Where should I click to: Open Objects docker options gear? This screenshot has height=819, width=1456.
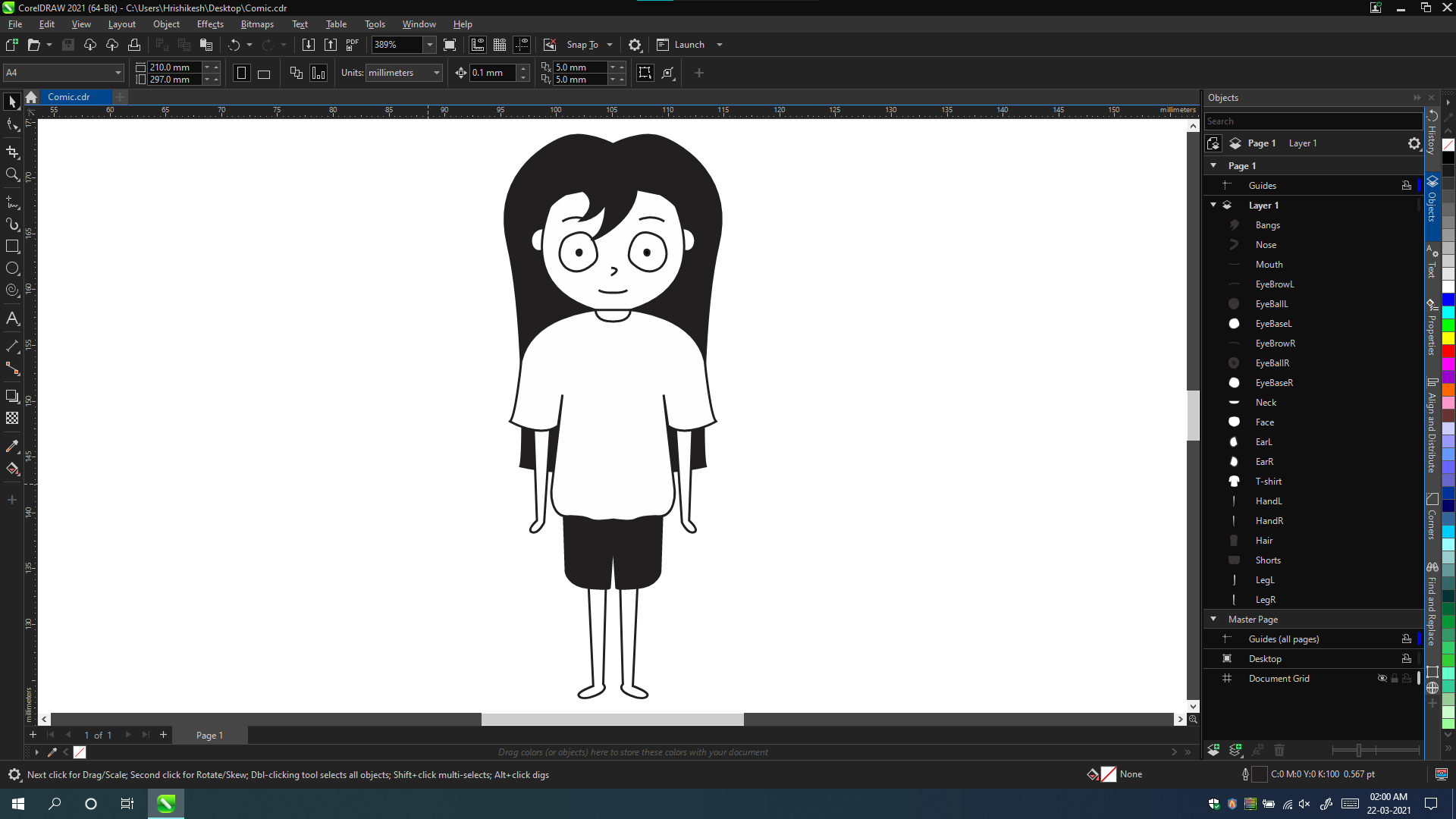click(x=1414, y=143)
